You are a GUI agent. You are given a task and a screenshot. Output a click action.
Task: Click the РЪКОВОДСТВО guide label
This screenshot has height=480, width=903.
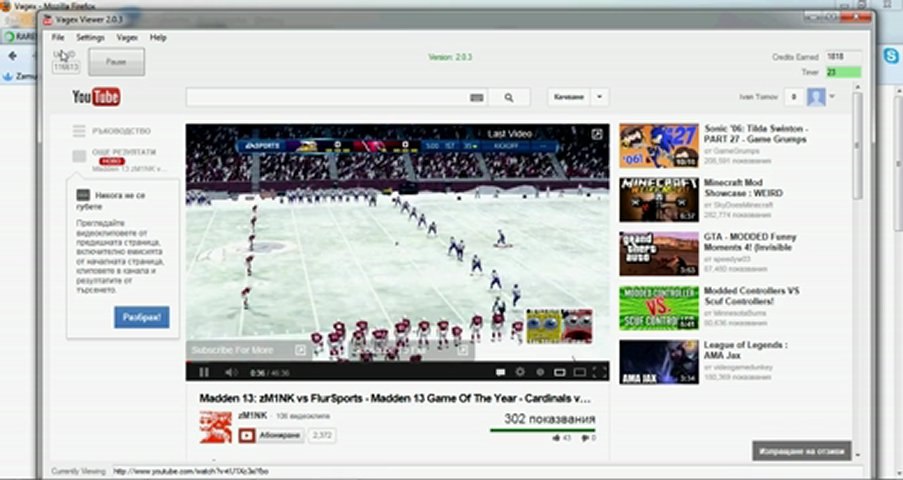point(122,131)
